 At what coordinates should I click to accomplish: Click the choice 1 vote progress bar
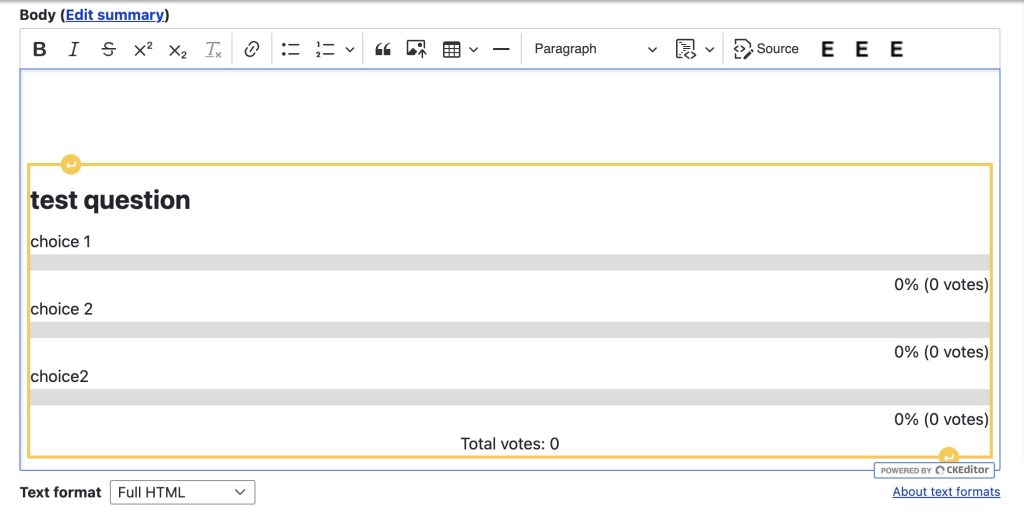pos(509,262)
